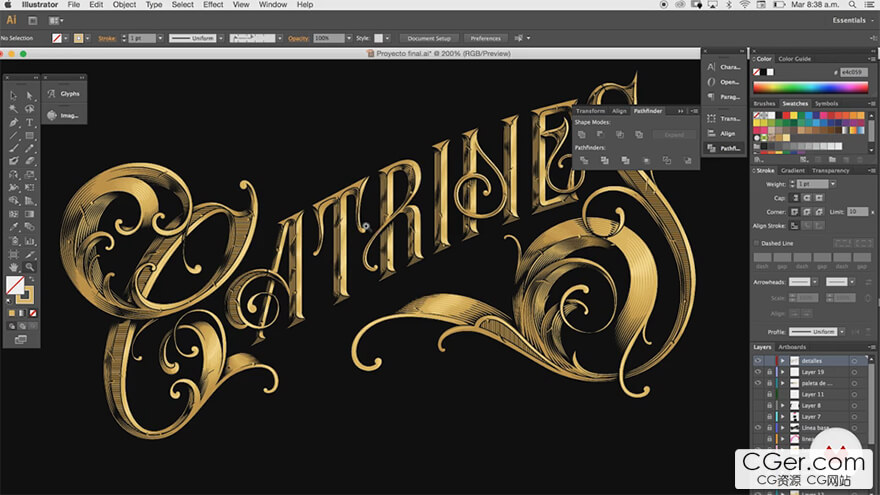This screenshot has width=880, height=495.
Task: Select the Line Segment tool
Action: point(13,135)
